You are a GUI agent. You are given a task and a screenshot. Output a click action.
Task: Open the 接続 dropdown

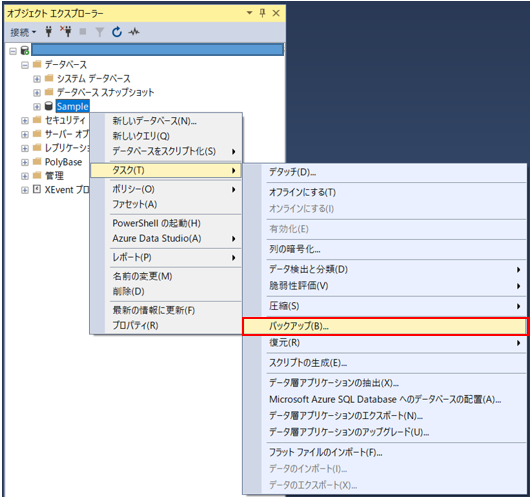click(23, 32)
